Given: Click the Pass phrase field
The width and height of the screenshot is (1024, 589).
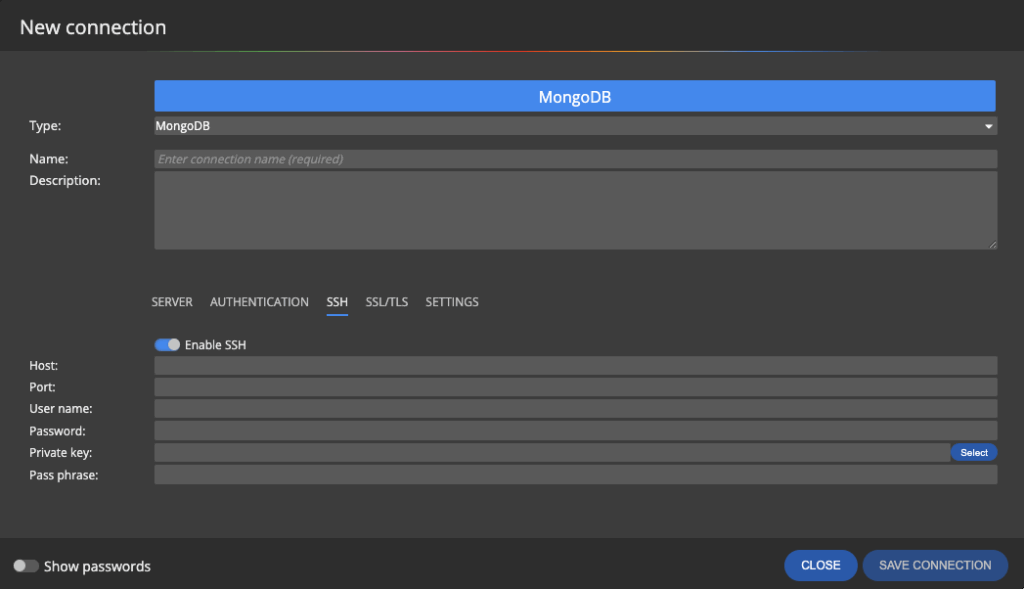Looking at the screenshot, I should click(x=575, y=475).
